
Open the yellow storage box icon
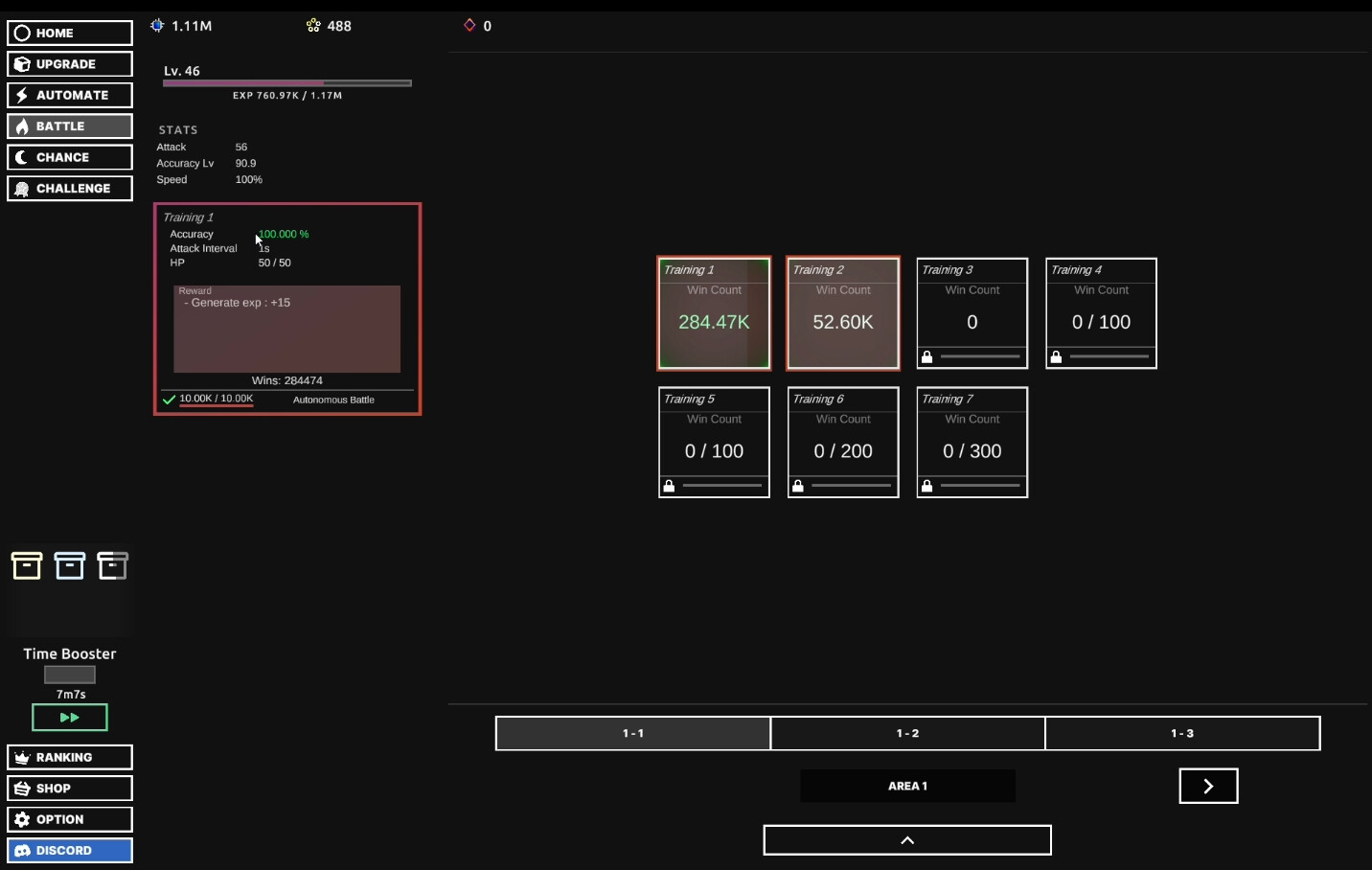pos(27,565)
